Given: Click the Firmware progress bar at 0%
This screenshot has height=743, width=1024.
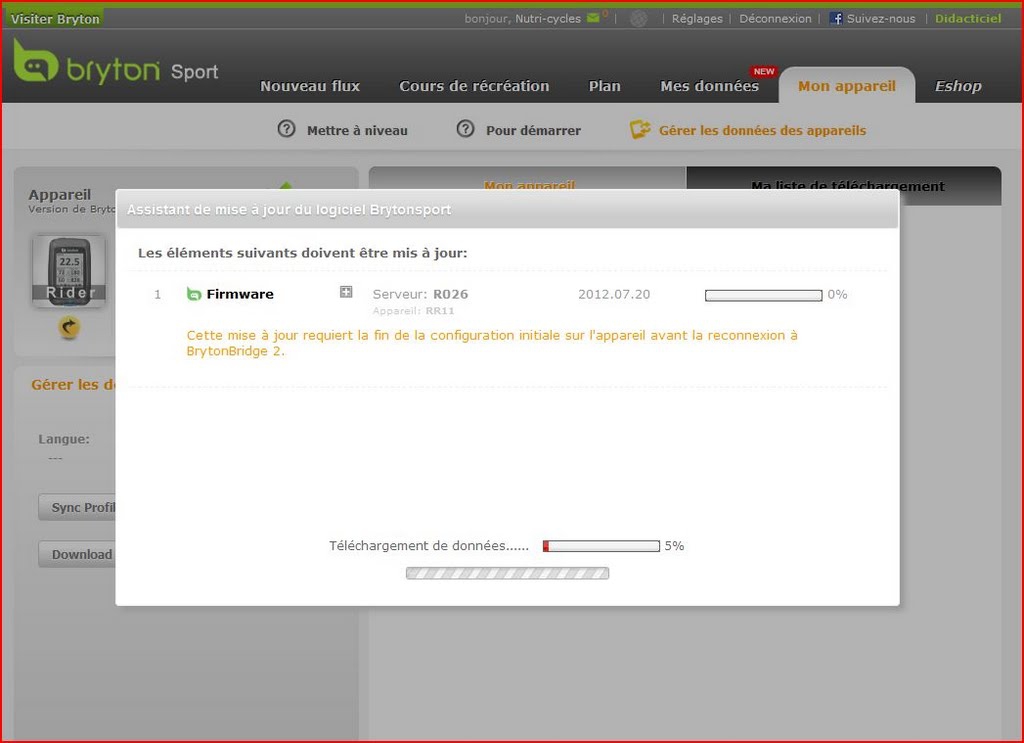Looking at the screenshot, I should tap(763, 295).
